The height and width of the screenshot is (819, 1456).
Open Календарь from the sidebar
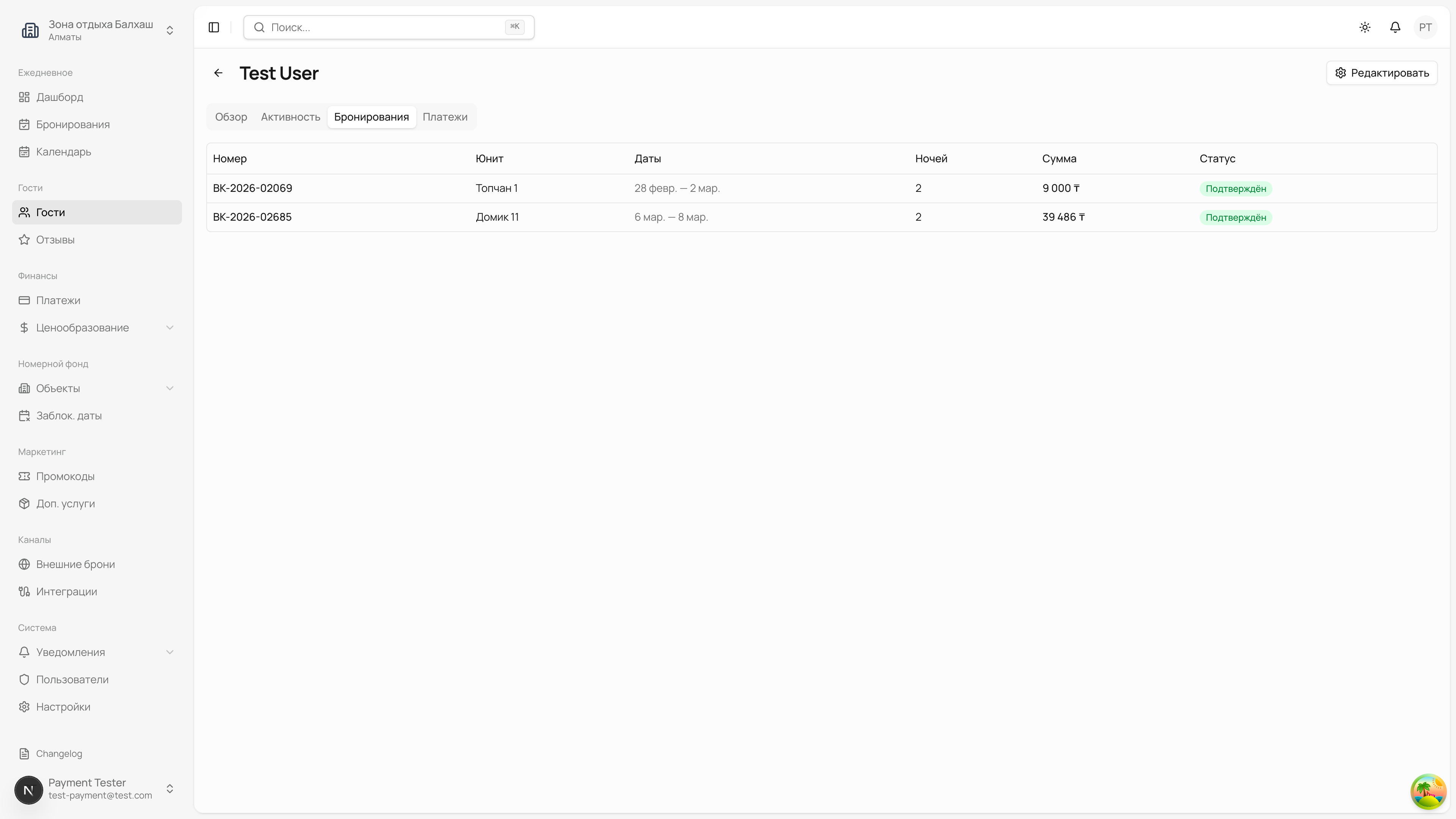click(x=63, y=152)
